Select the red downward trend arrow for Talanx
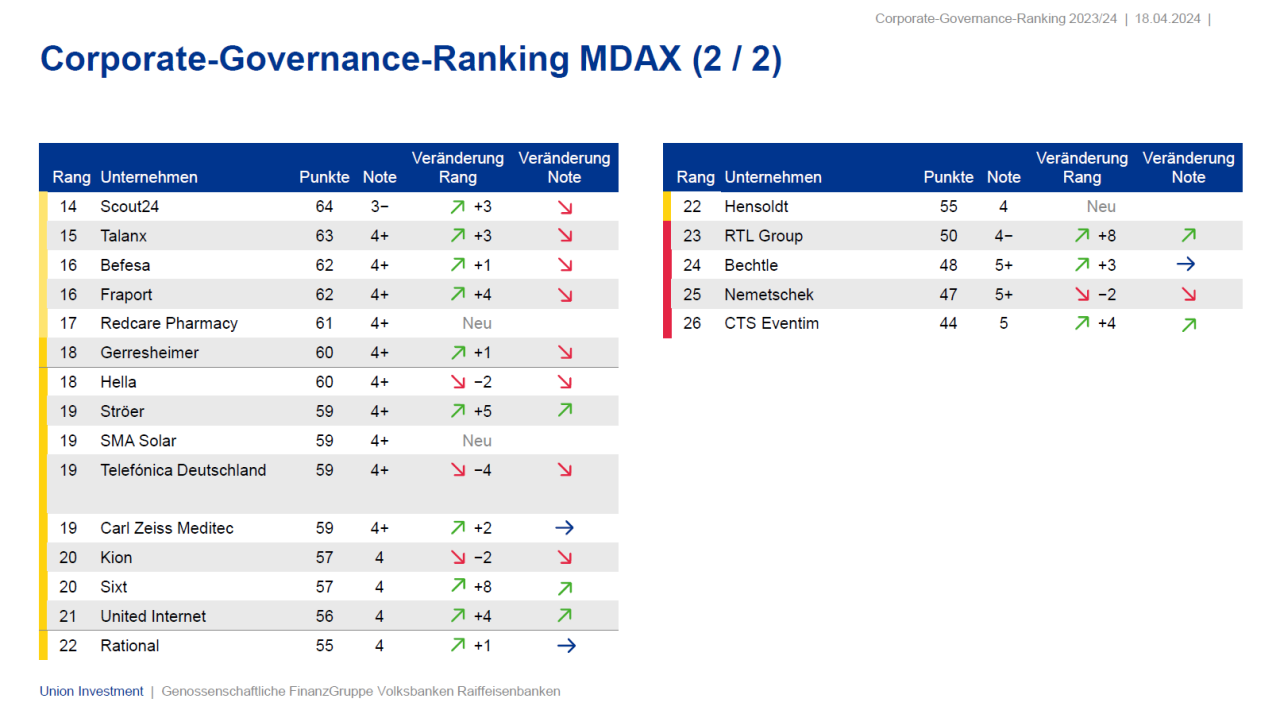 565,236
